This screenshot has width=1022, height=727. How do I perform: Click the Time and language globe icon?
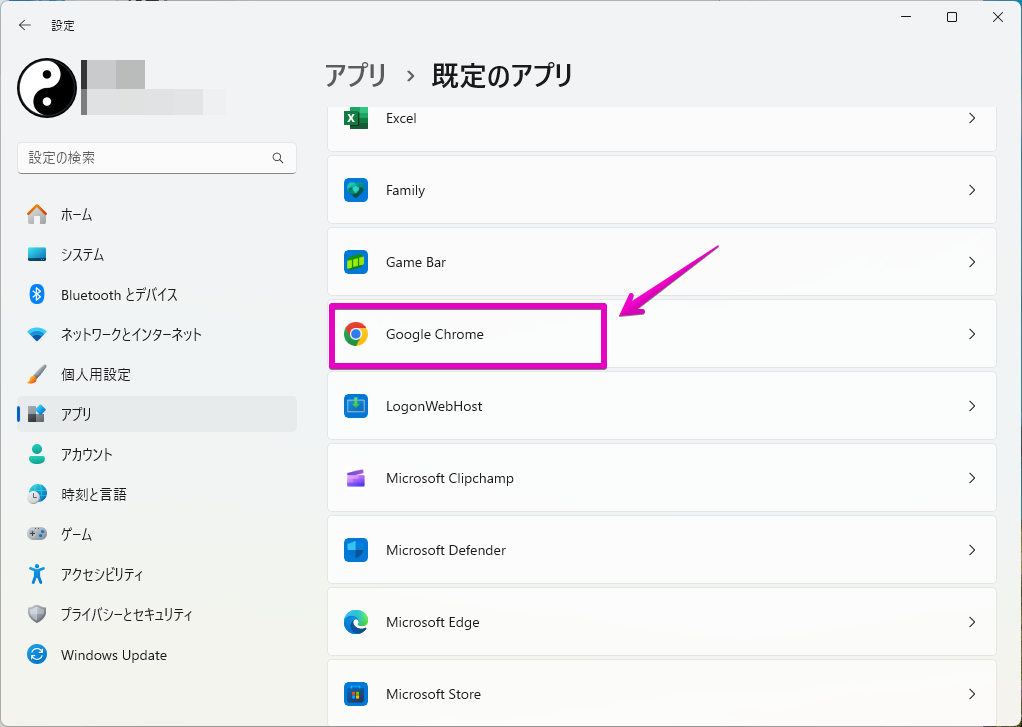tap(37, 494)
